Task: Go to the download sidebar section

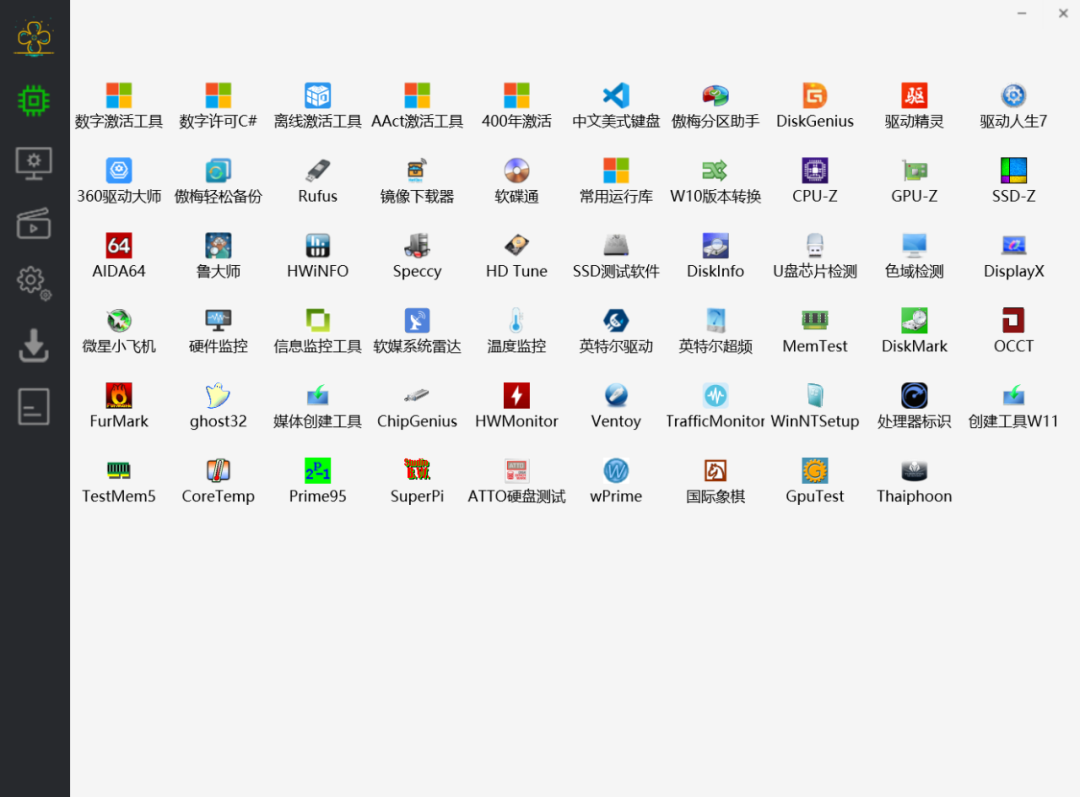Action: (x=34, y=345)
